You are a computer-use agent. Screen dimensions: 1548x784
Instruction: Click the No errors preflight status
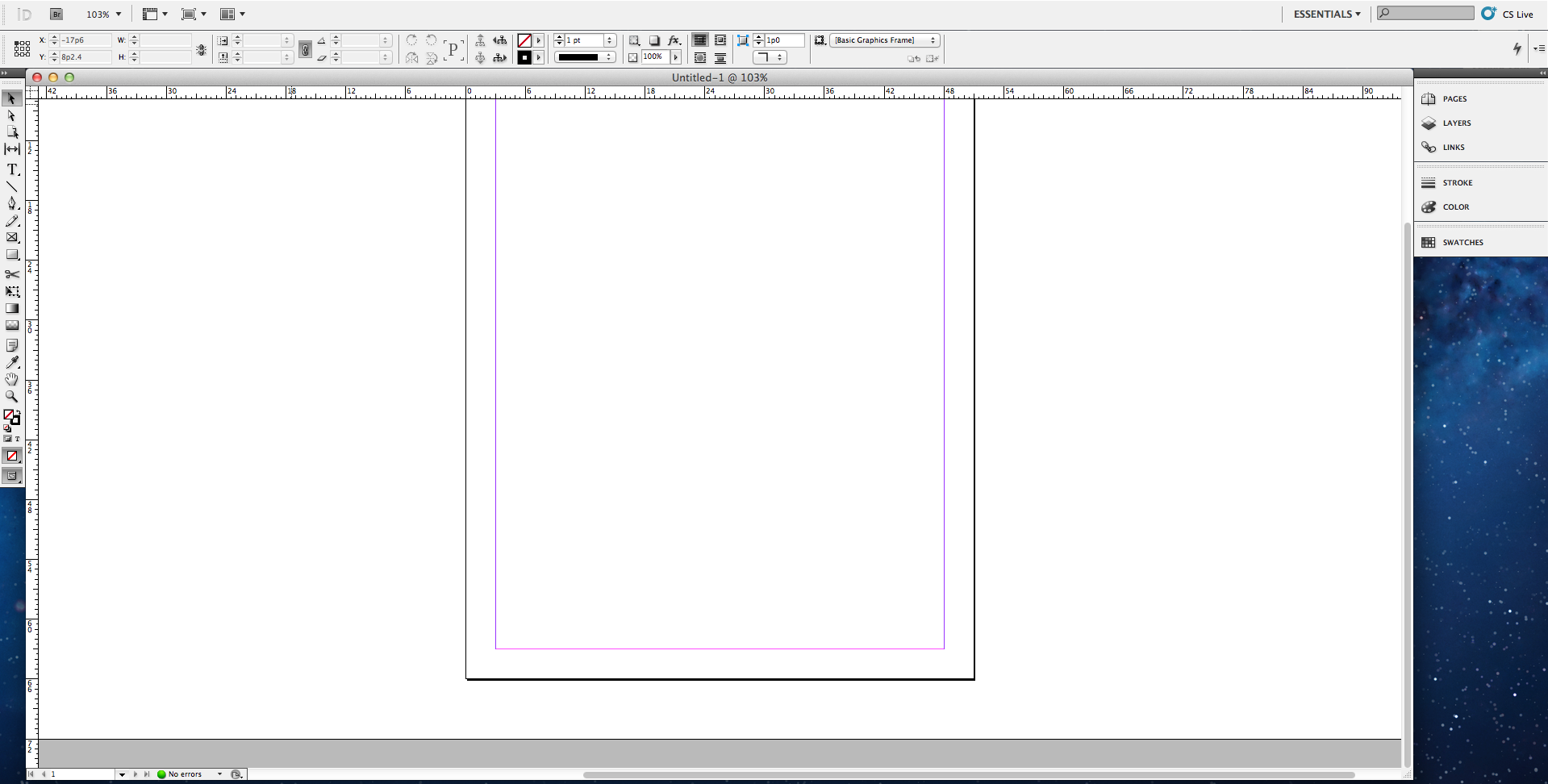pyautogui.click(x=185, y=774)
